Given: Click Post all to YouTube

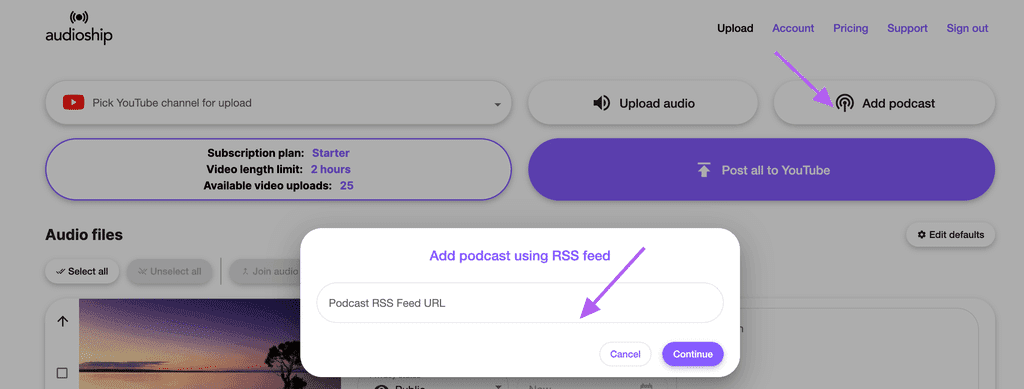Looking at the screenshot, I should 761,170.
